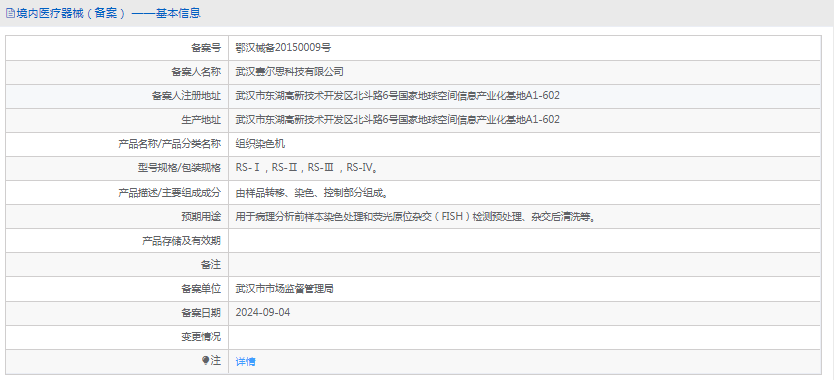This screenshot has height=380, width=834.
Task: Click the empty 产品存储及有效期 value cell
Action: pyautogui.click(x=524, y=241)
